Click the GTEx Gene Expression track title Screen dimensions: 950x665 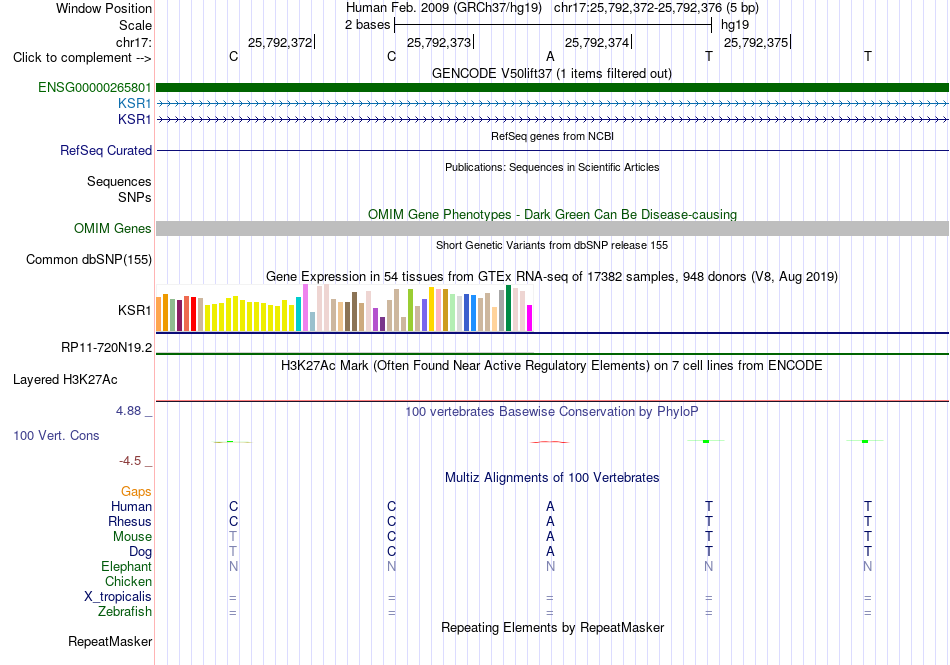coord(552,277)
